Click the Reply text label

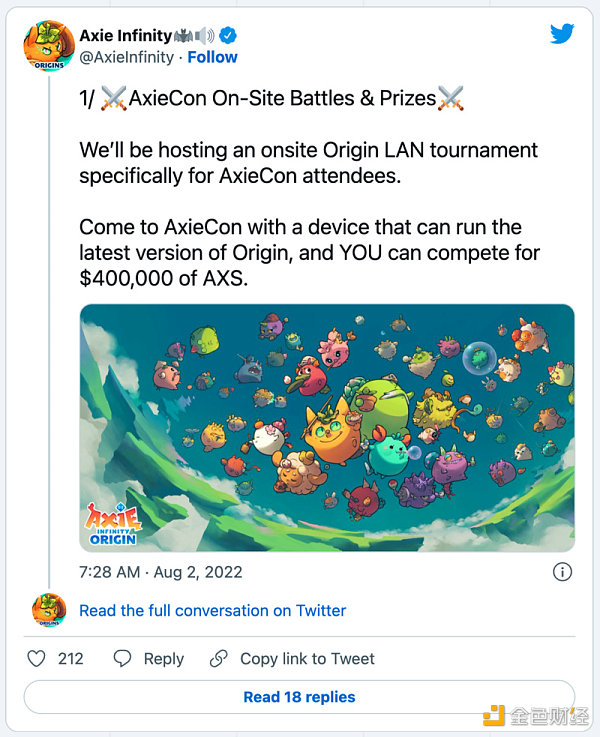(x=163, y=659)
